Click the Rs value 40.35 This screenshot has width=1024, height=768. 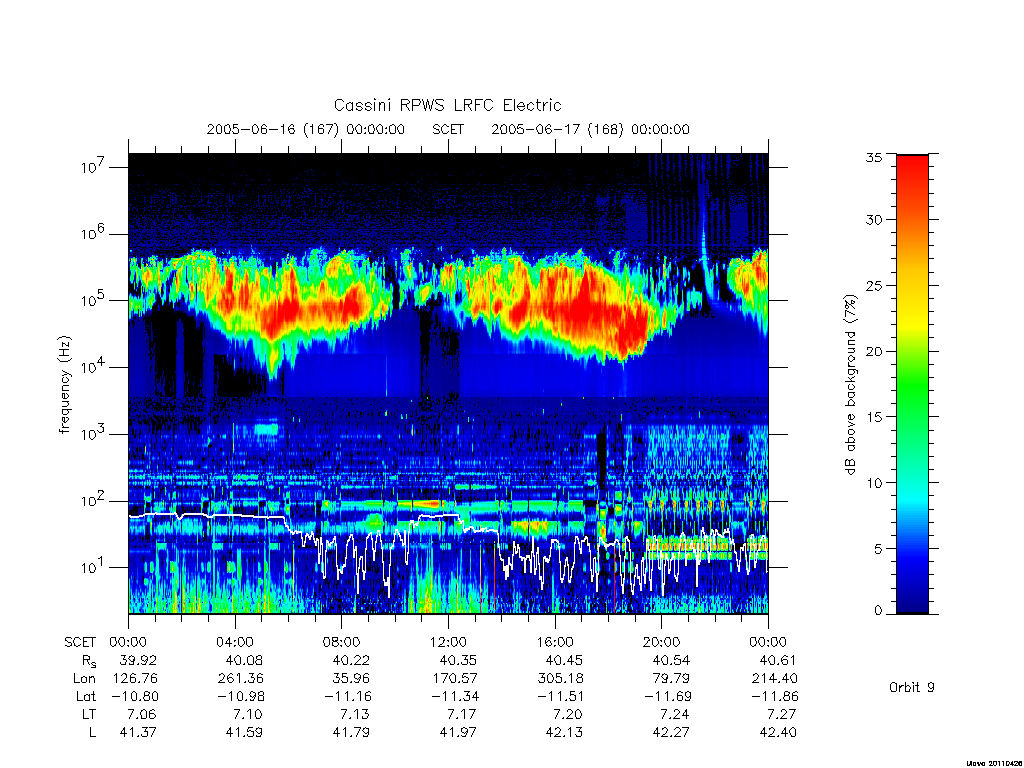pos(457,660)
